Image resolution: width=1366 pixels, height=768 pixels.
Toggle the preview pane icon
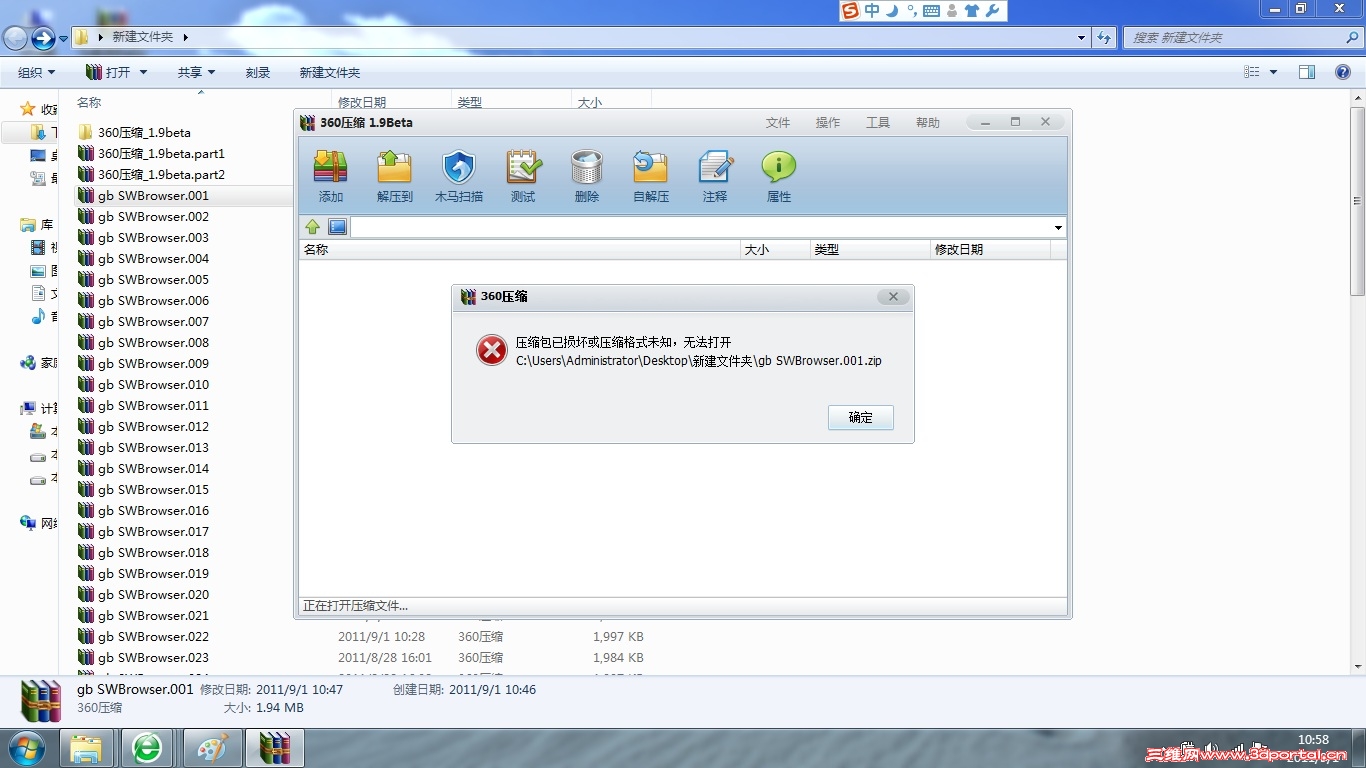pyautogui.click(x=1307, y=73)
